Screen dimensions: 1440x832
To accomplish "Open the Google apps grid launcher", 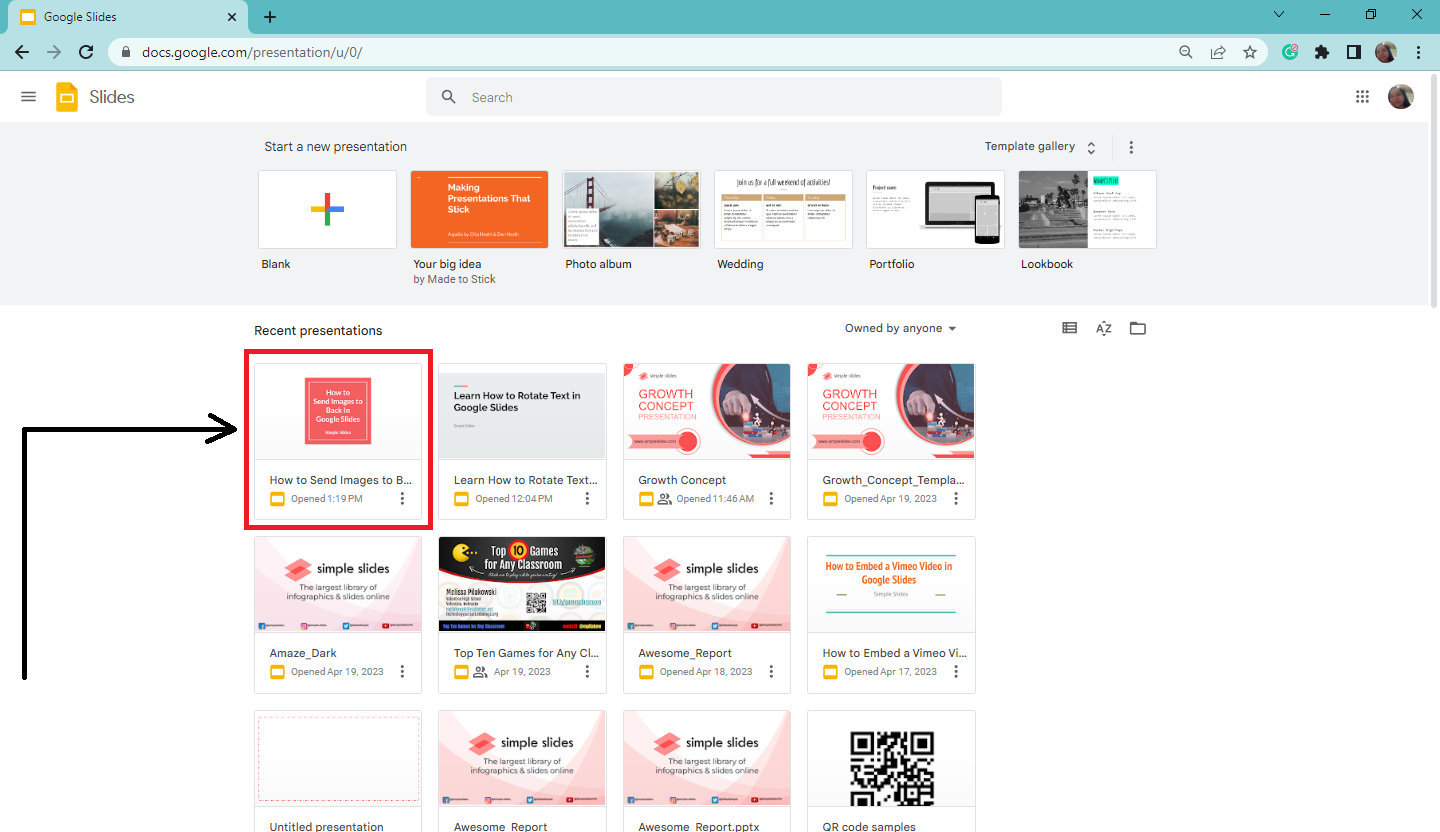I will pos(1362,96).
